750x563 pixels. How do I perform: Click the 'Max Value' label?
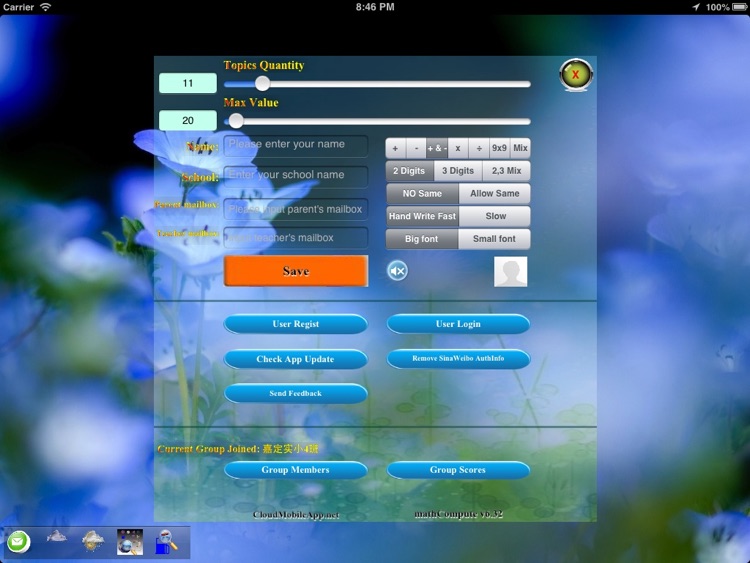click(251, 103)
